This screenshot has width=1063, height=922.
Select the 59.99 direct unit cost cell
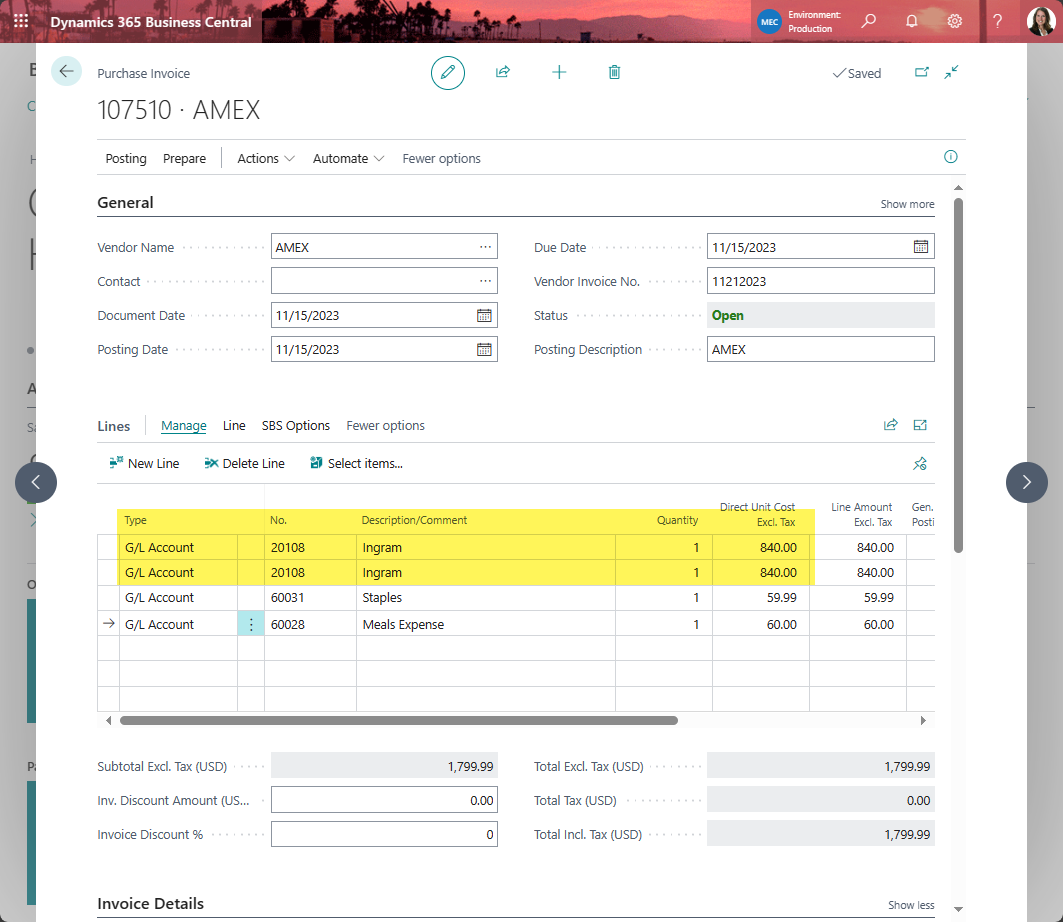[761, 598]
